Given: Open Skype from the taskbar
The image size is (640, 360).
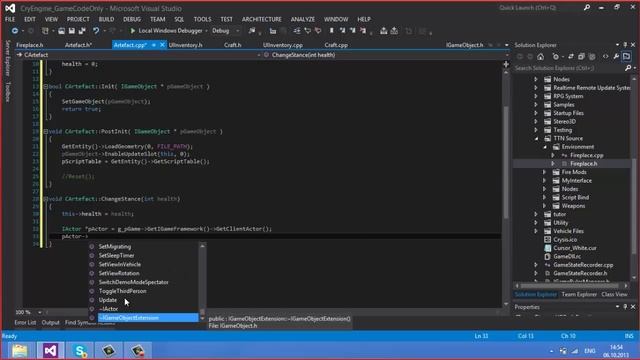Looking at the screenshot, I should coord(80,351).
